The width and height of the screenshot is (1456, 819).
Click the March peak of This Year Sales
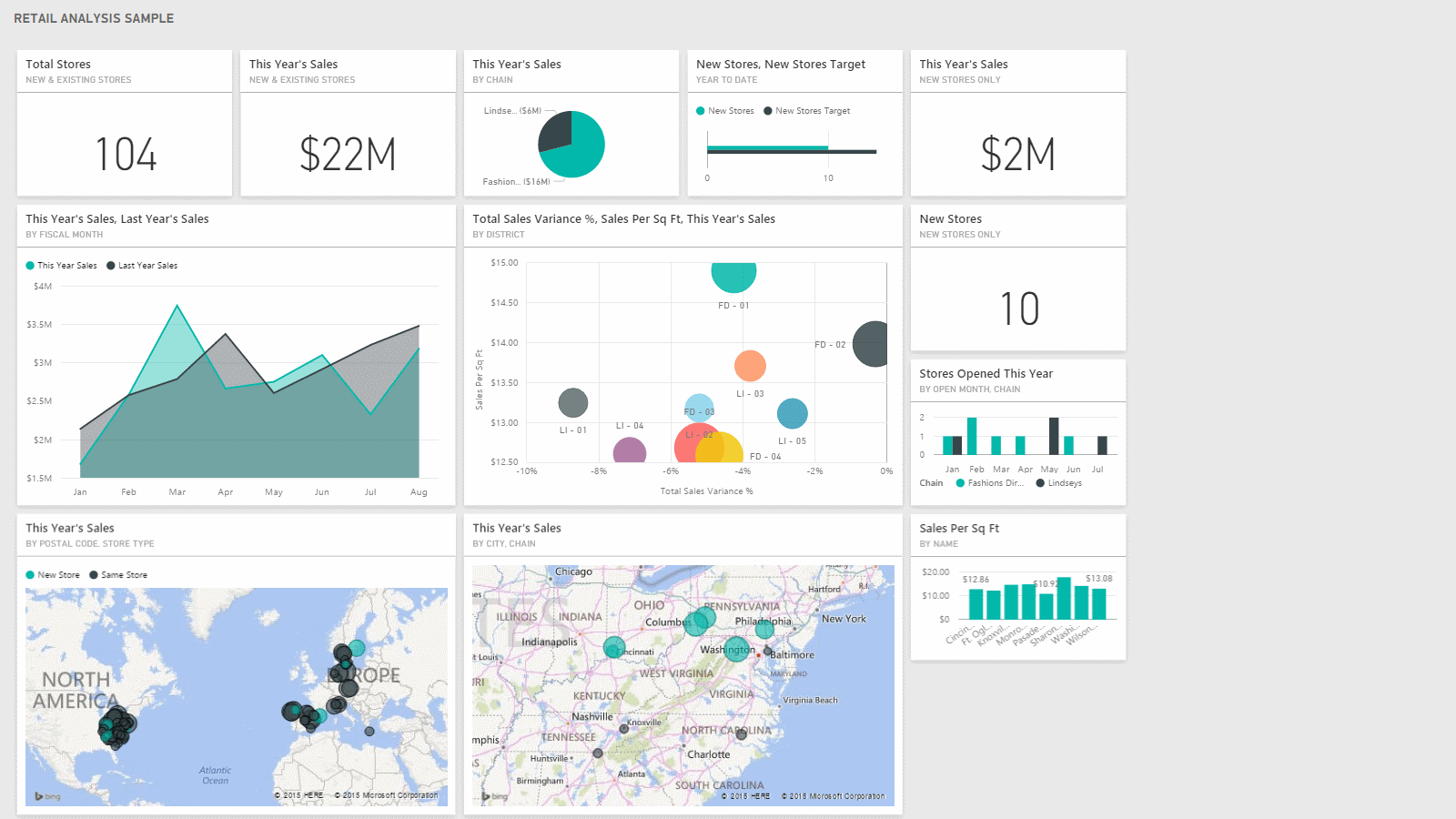[x=177, y=306]
